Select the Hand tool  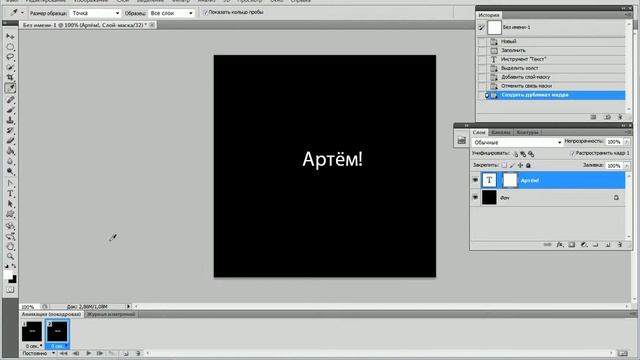pos(10,246)
